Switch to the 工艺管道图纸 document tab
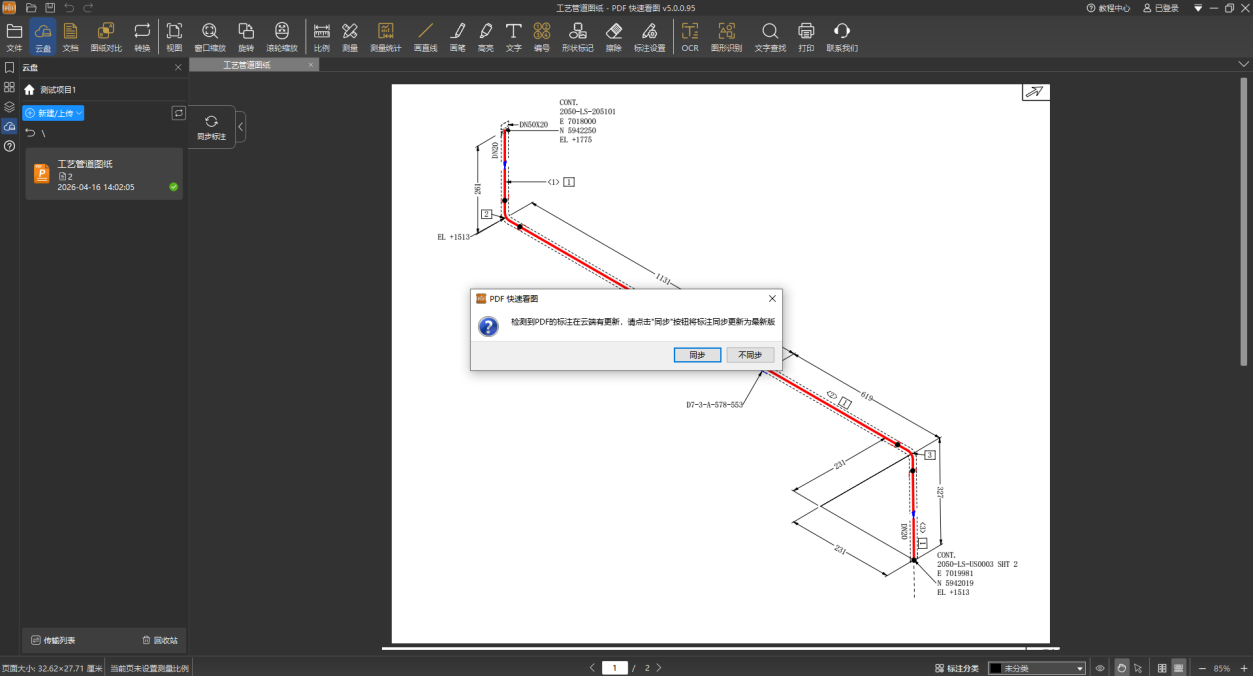 (246, 65)
